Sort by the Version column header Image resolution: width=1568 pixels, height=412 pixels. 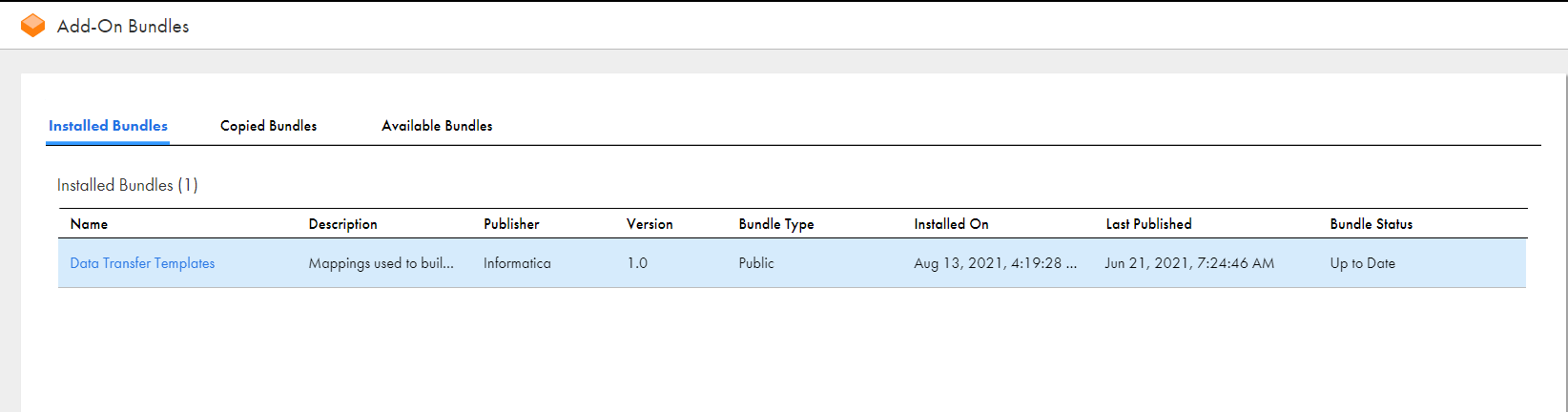click(650, 224)
